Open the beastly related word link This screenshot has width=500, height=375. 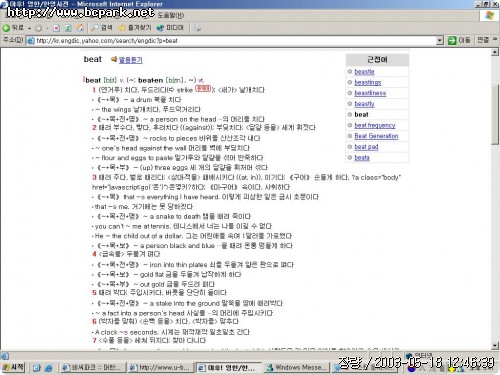[x=364, y=104]
